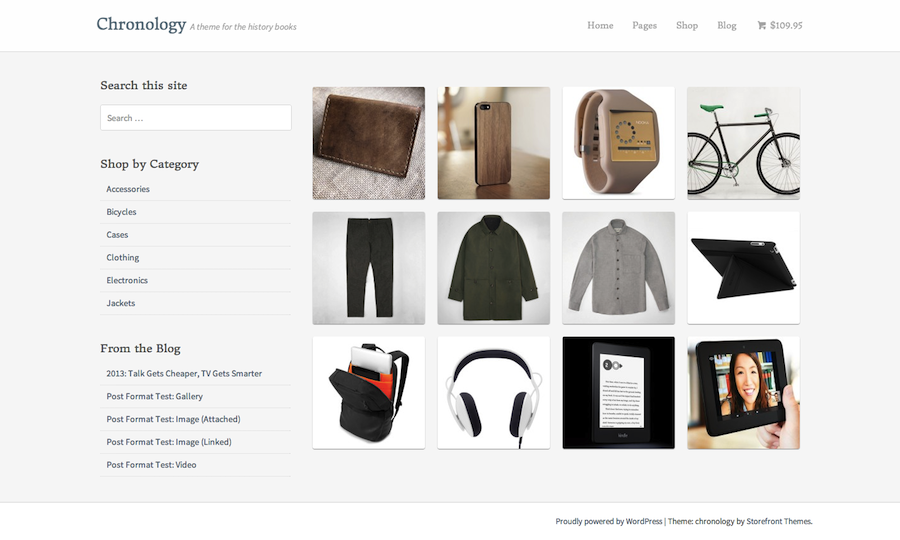Open the Shop menu item
The width and height of the screenshot is (900, 540).
tap(686, 25)
